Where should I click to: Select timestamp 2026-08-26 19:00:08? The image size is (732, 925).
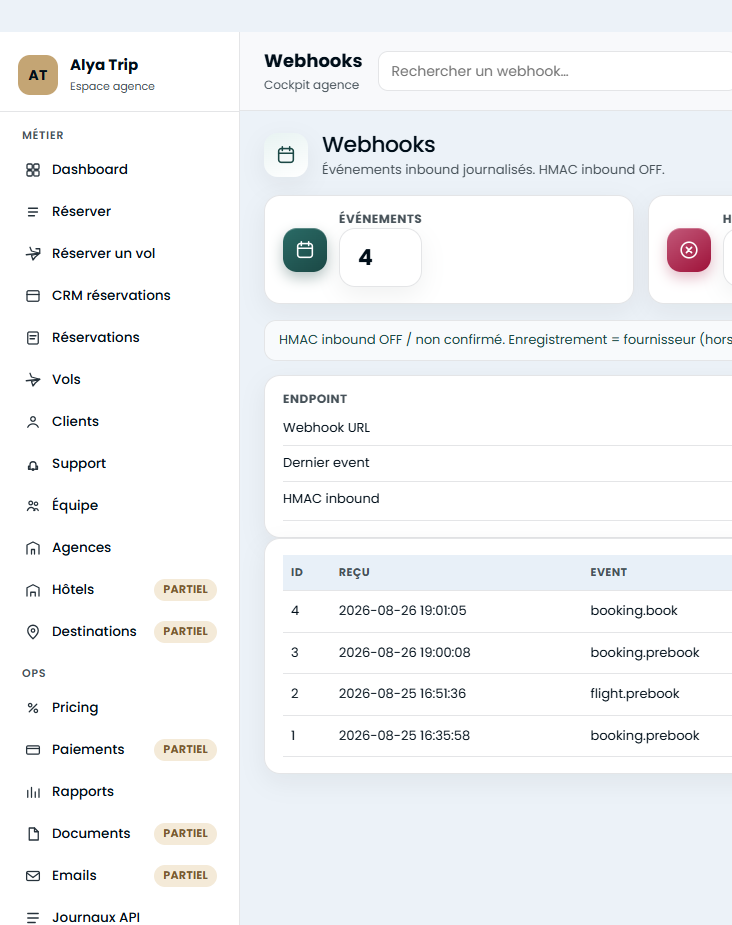[x=405, y=652]
